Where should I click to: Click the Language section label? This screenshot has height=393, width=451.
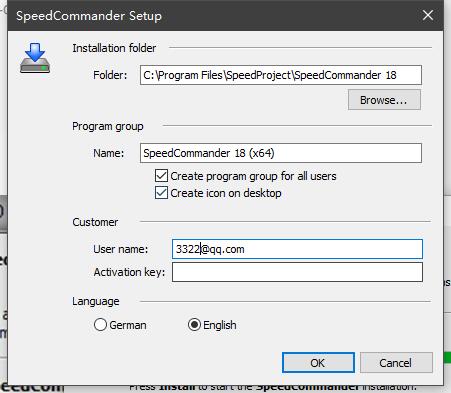pyautogui.click(x=96, y=301)
